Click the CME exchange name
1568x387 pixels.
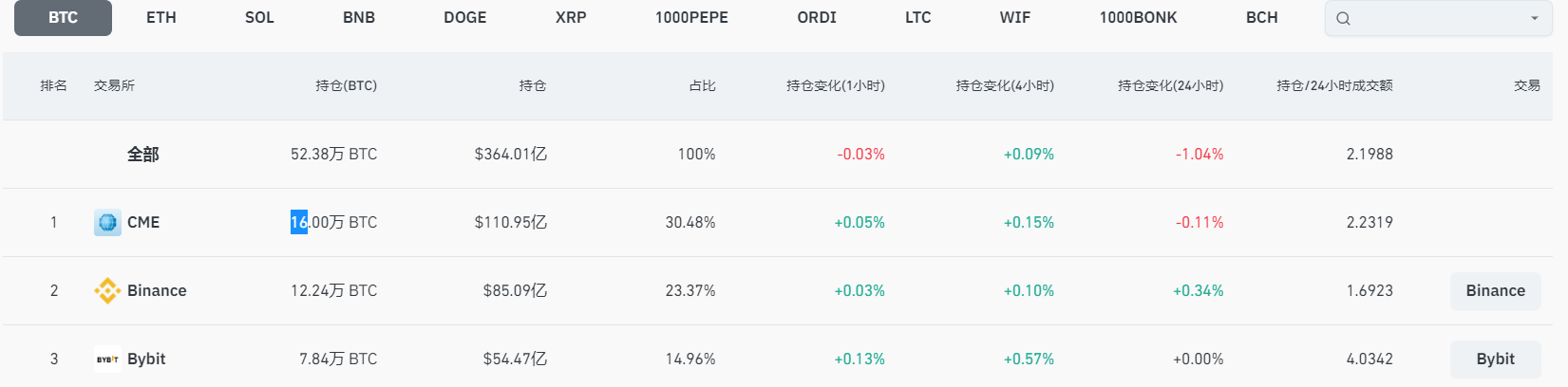pyautogui.click(x=143, y=223)
